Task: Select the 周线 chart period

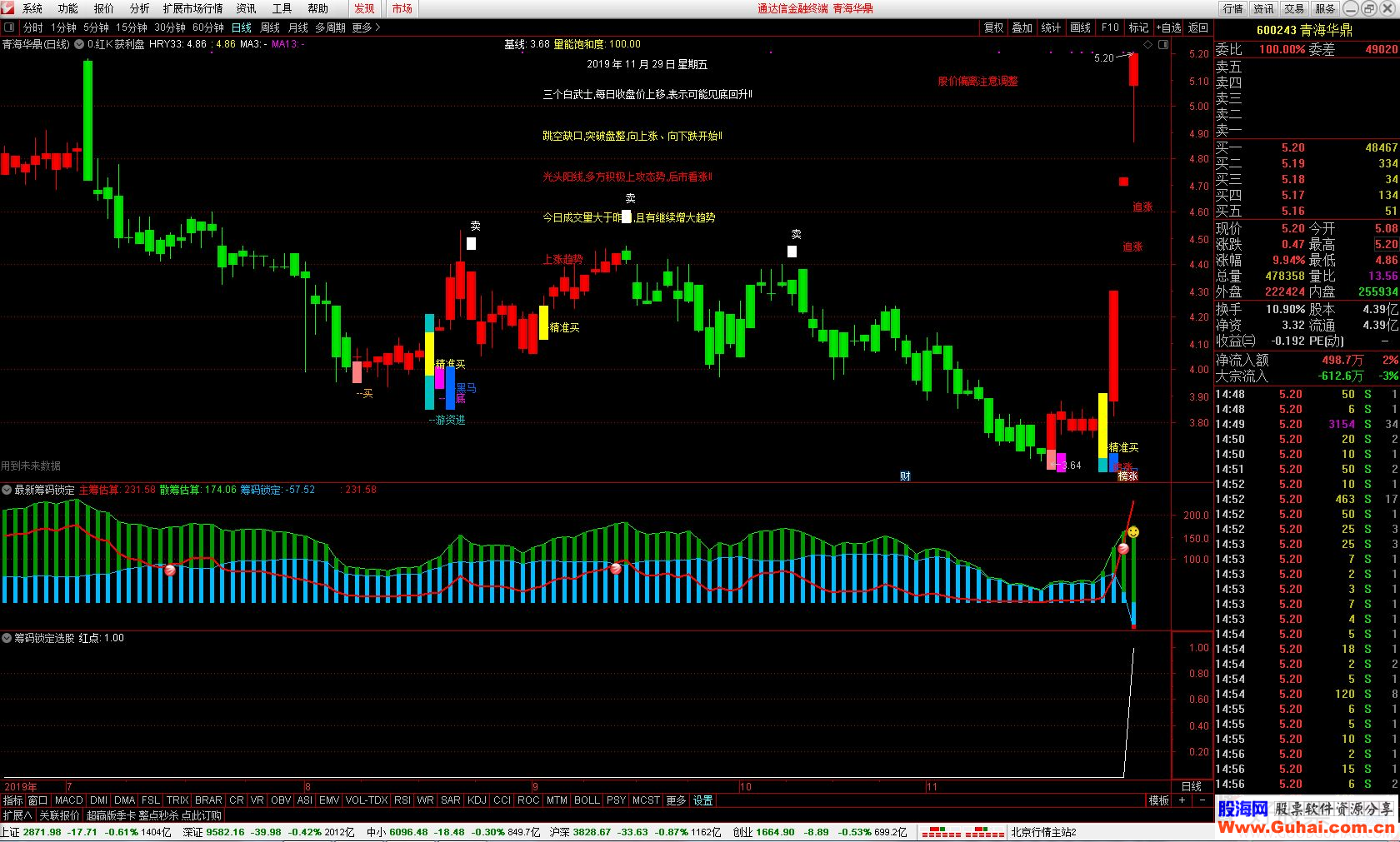Action: point(270,27)
